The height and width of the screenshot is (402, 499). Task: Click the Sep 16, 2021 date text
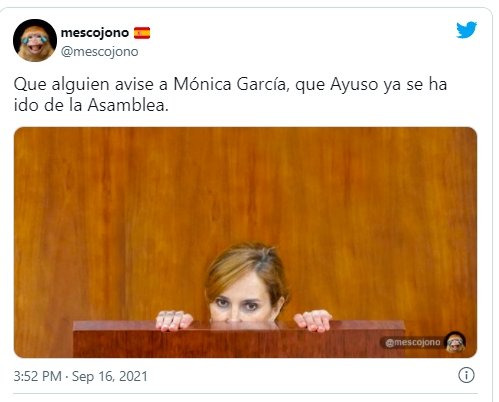click(x=110, y=376)
